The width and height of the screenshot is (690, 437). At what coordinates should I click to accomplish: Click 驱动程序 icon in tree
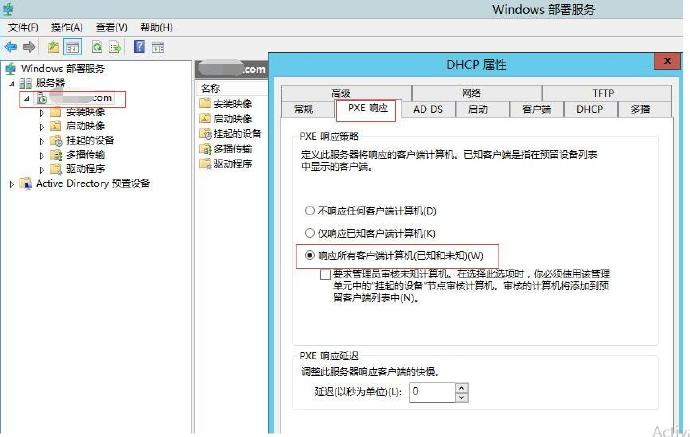pos(56,169)
